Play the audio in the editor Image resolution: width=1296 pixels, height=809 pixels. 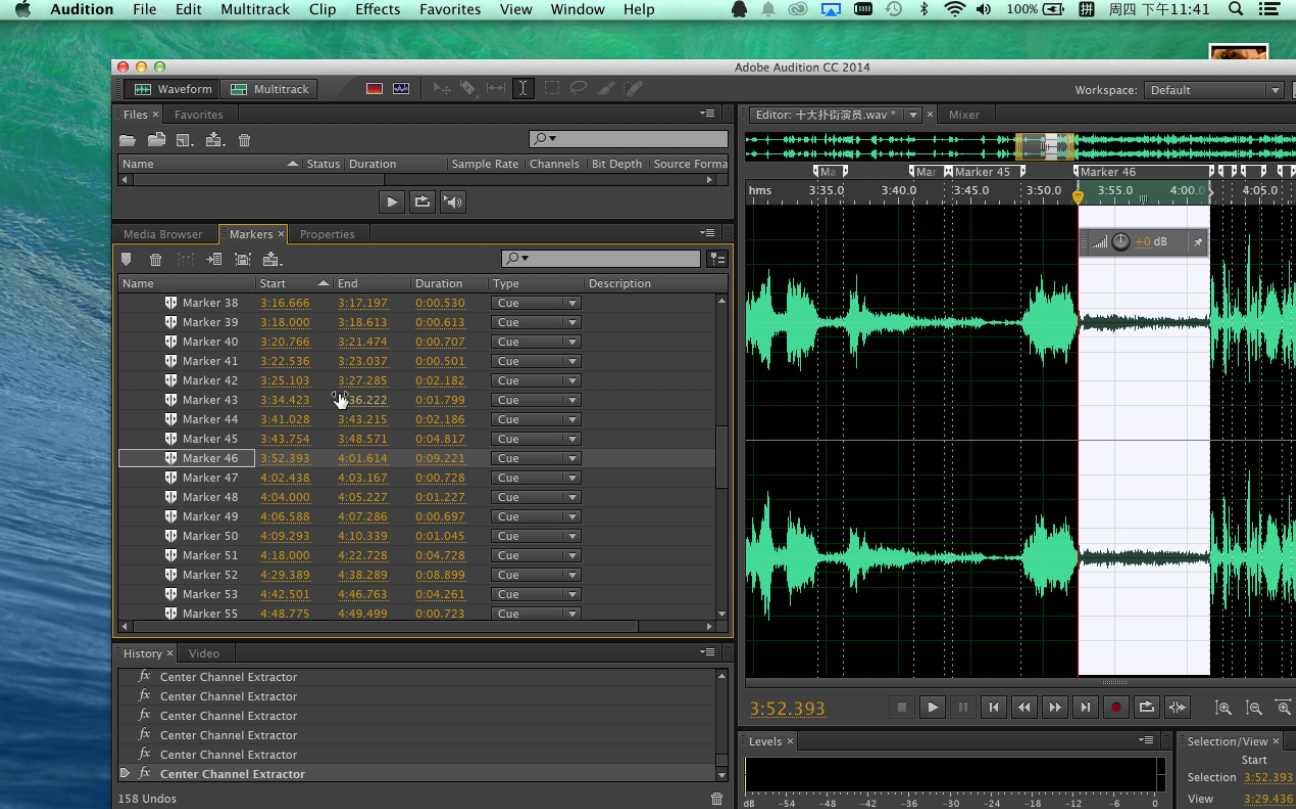(x=932, y=708)
